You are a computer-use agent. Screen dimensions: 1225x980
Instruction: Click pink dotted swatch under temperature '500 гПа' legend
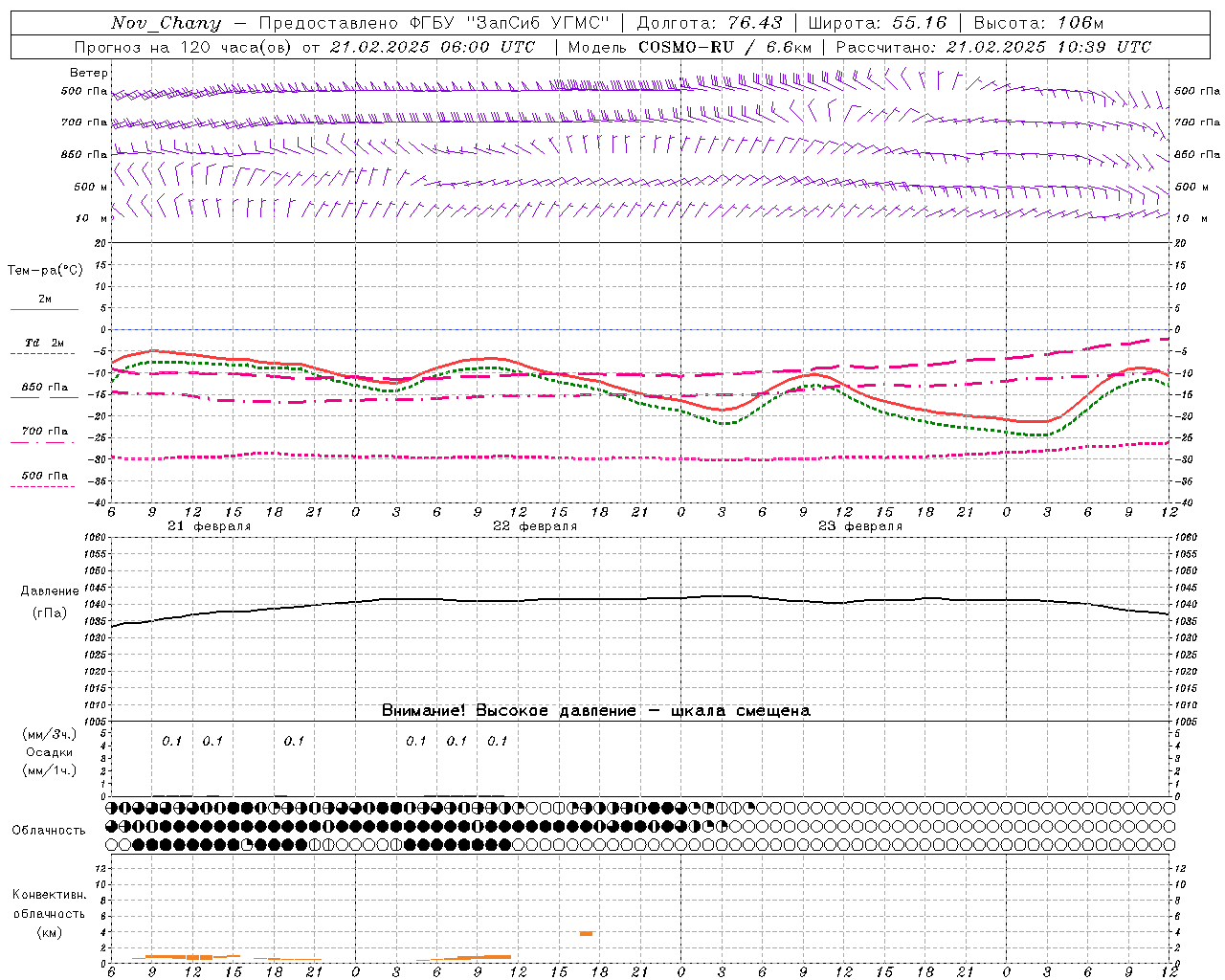[42, 486]
